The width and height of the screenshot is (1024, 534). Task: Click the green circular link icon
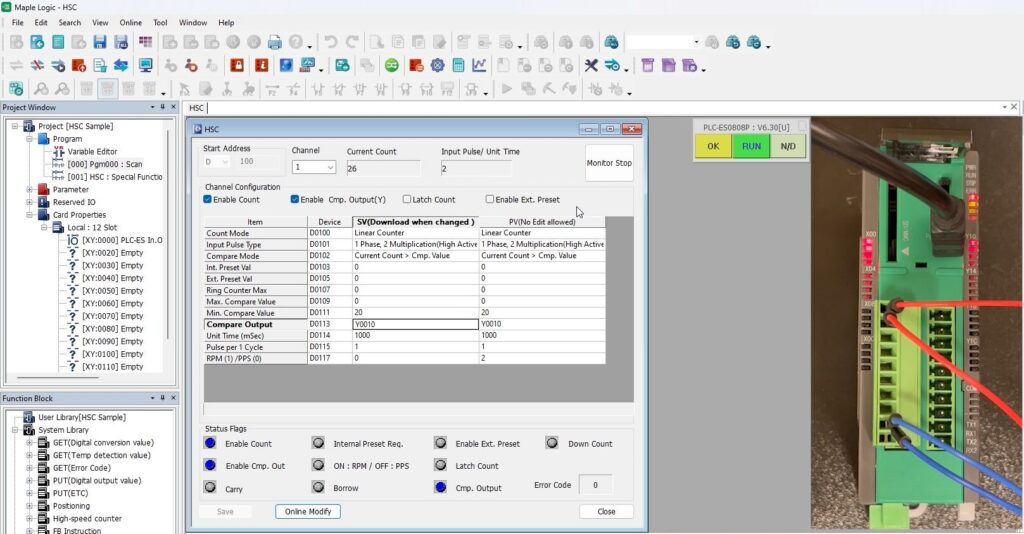[x=391, y=66]
